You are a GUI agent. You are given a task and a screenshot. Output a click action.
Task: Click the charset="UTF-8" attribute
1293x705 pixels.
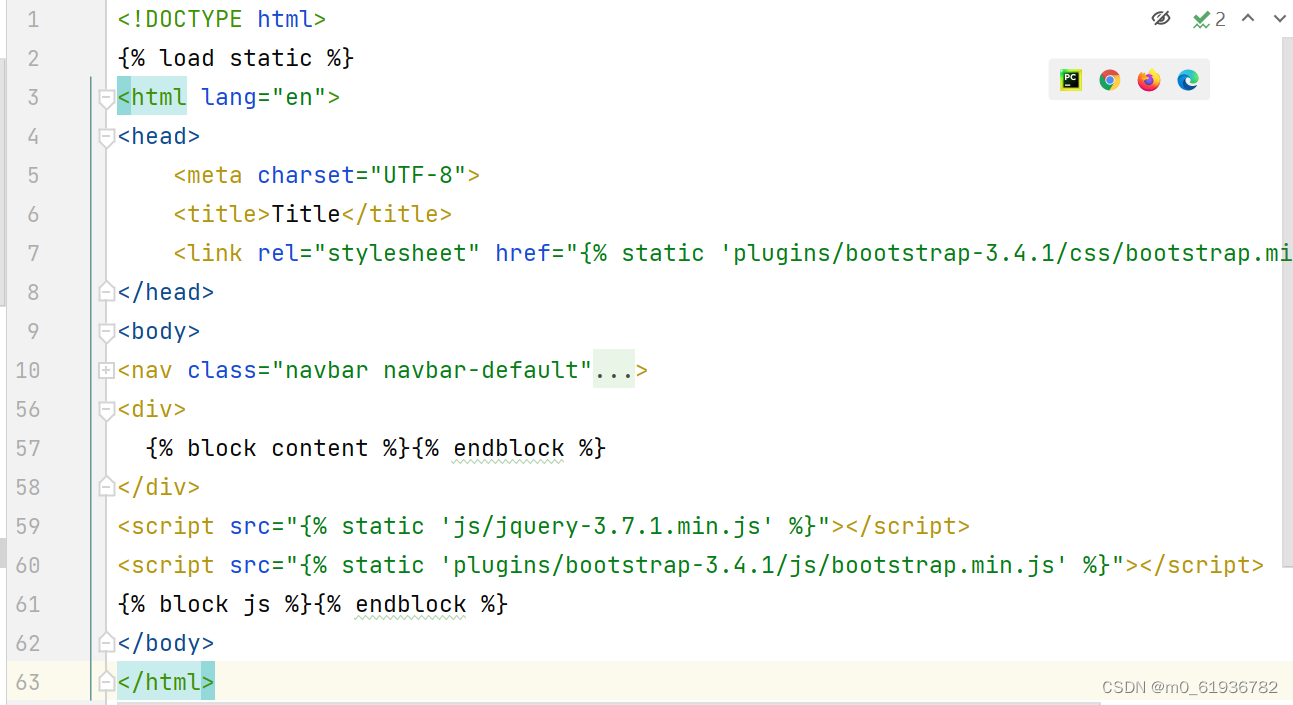pyautogui.click(x=362, y=175)
